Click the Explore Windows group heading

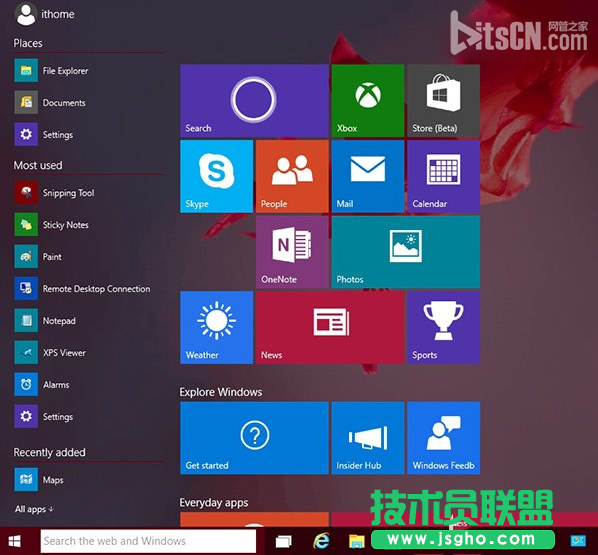coord(221,392)
